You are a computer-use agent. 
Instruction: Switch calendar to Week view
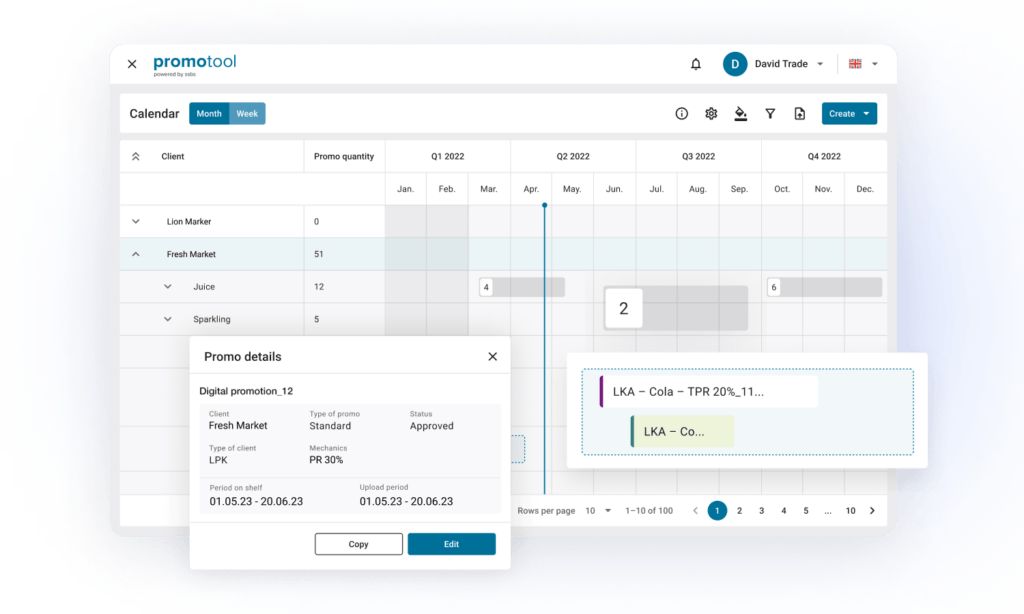[247, 114]
